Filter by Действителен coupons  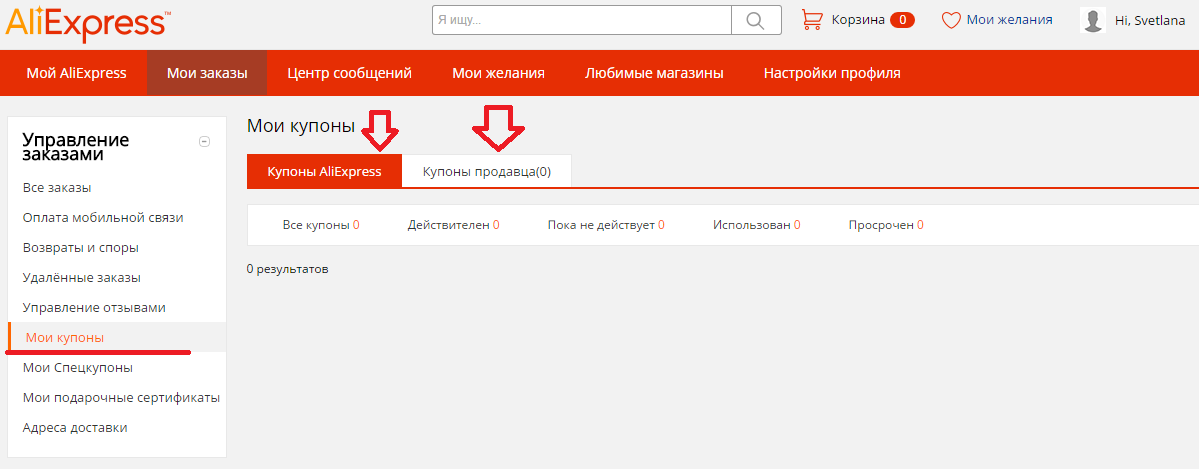pos(453,225)
